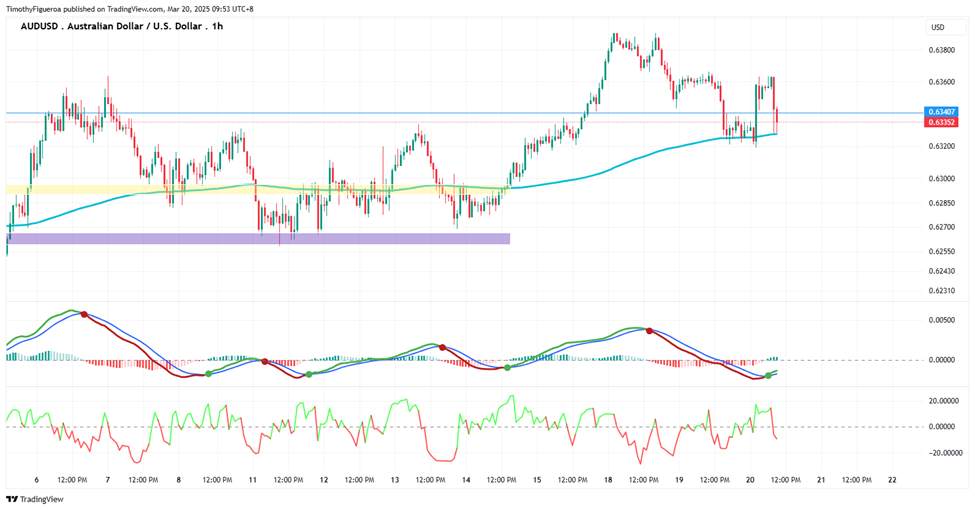
Task: Click the -20.00000 oscillator scale label
Action: [x=942, y=453]
